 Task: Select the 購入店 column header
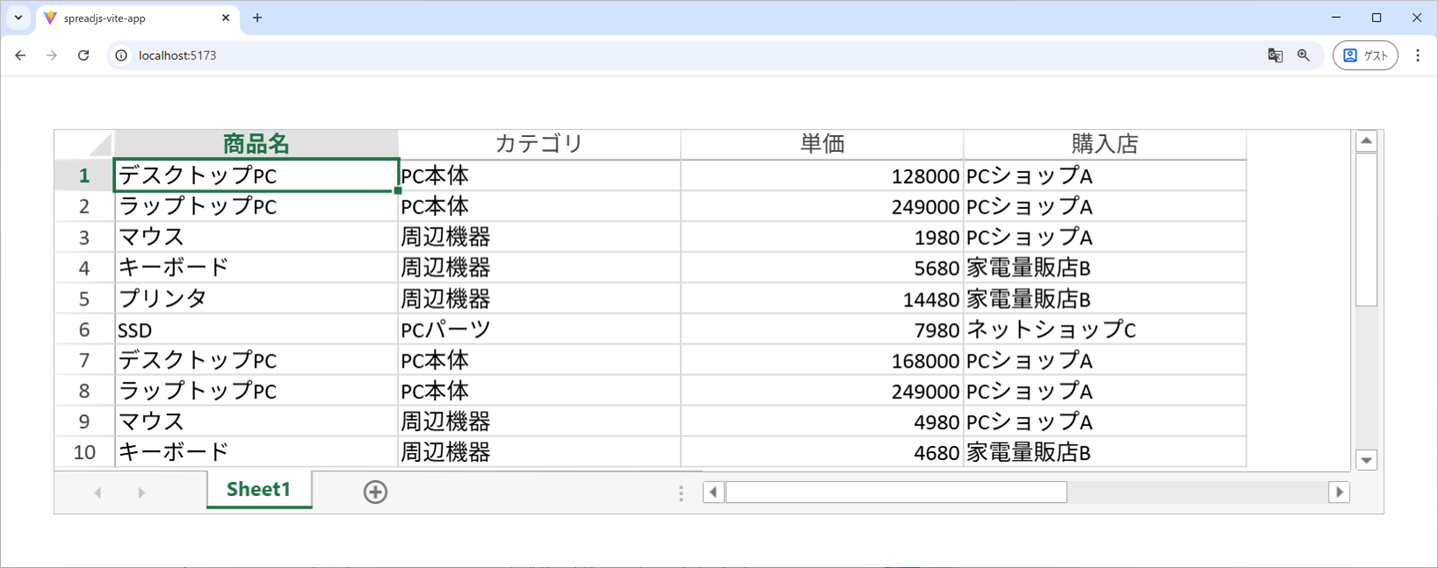[1105, 144]
